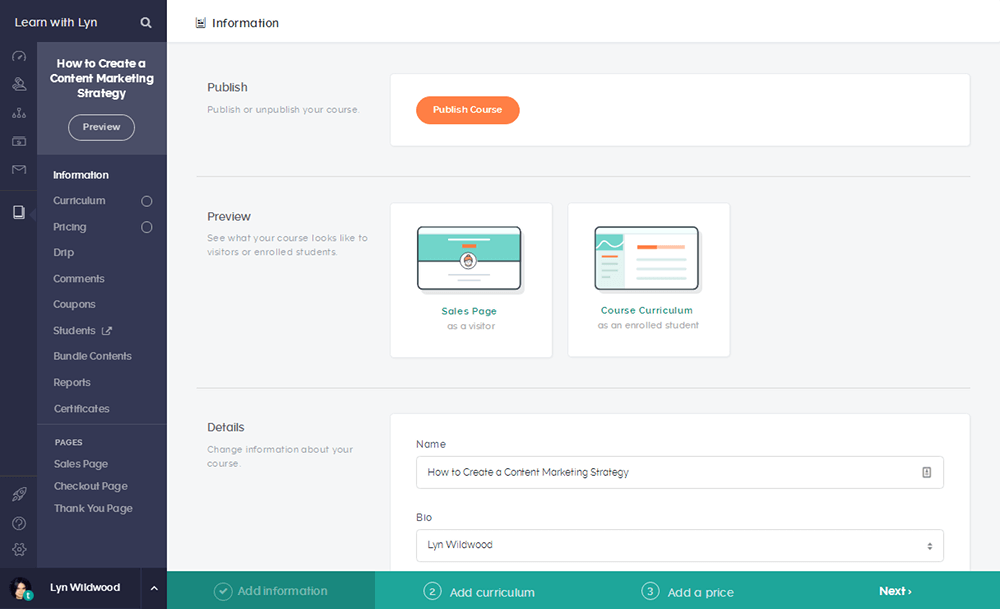Click into the course Name input field
The width and height of the screenshot is (1000, 609).
pos(680,472)
